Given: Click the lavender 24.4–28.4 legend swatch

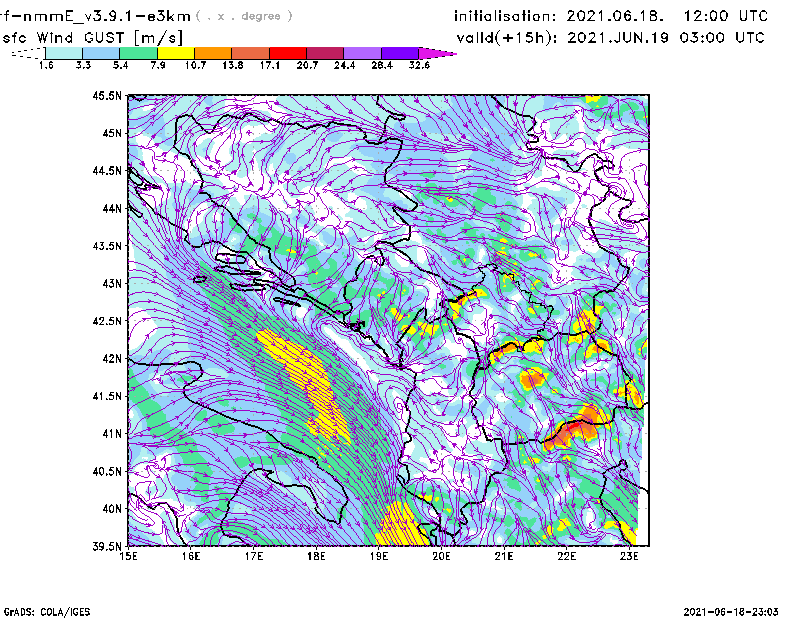Looking at the screenshot, I should [x=362, y=53].
